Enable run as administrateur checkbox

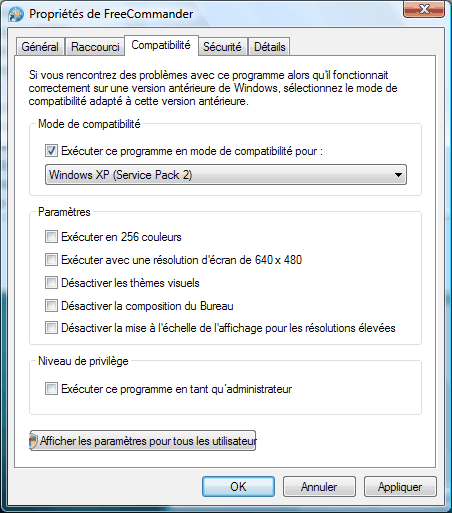point(51,389)
